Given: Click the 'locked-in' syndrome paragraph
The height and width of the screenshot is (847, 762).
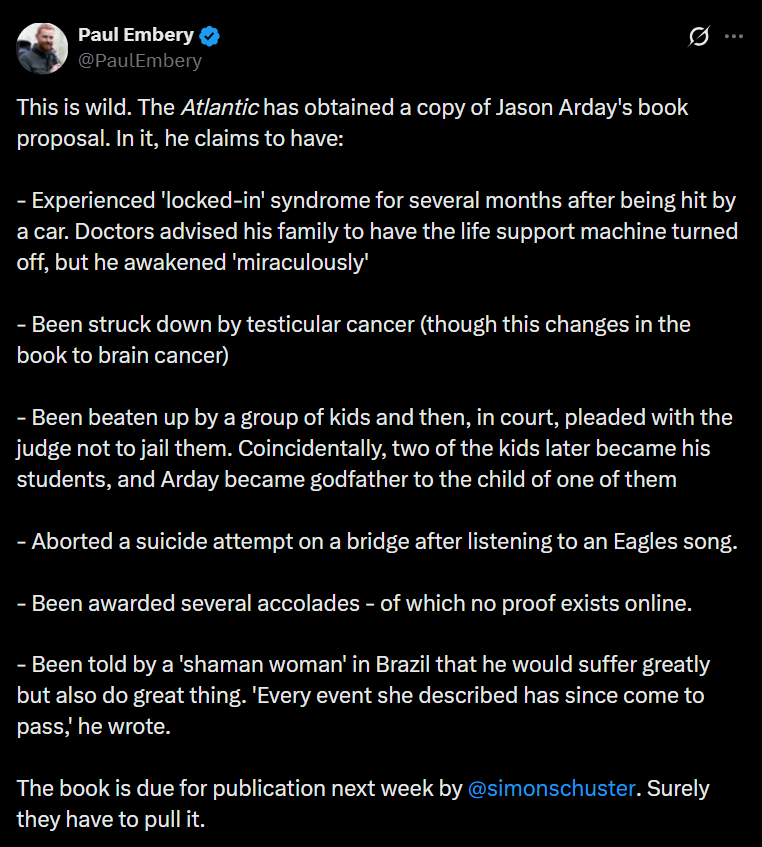Looking at the screenshot, I should 377,231.
